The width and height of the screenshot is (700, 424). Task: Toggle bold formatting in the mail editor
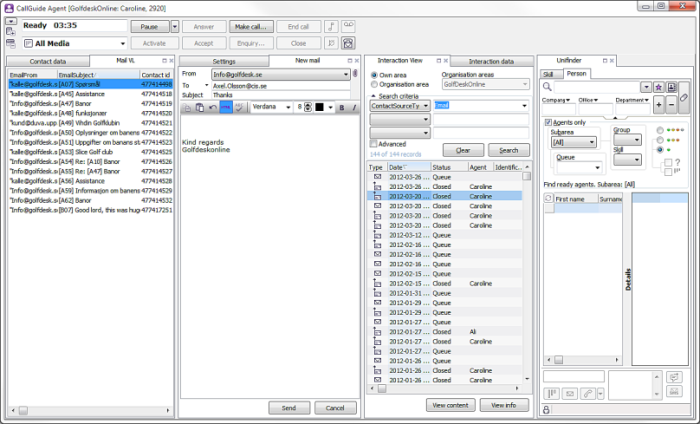342,107
